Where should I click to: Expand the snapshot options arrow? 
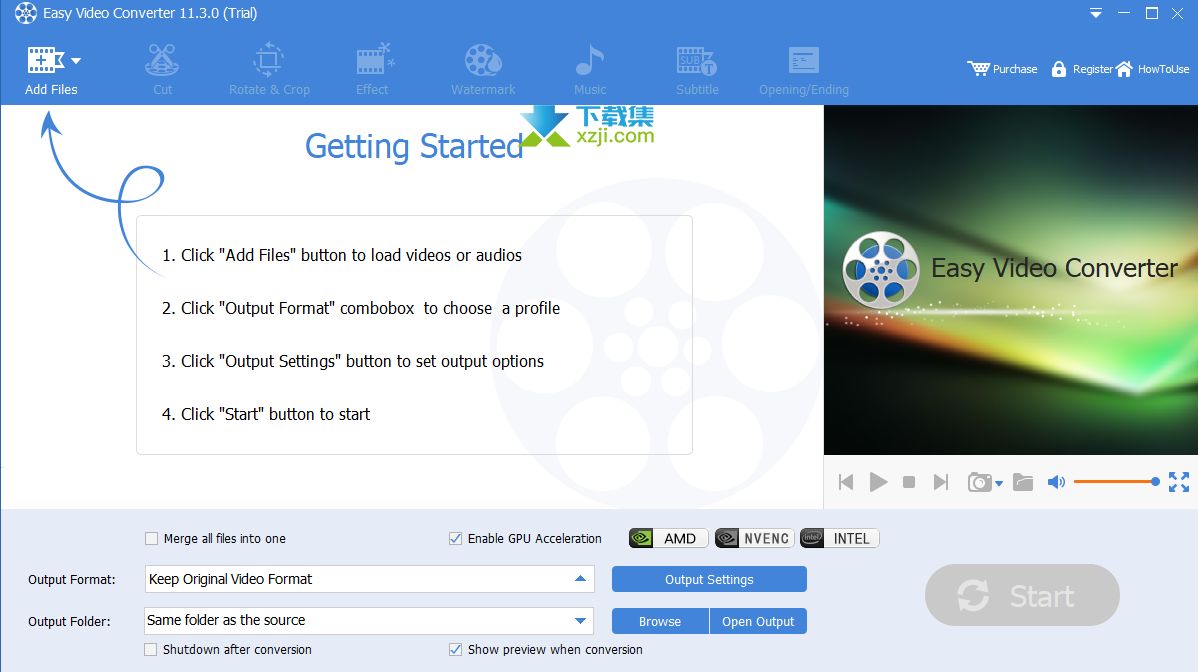tap(999, 483)
